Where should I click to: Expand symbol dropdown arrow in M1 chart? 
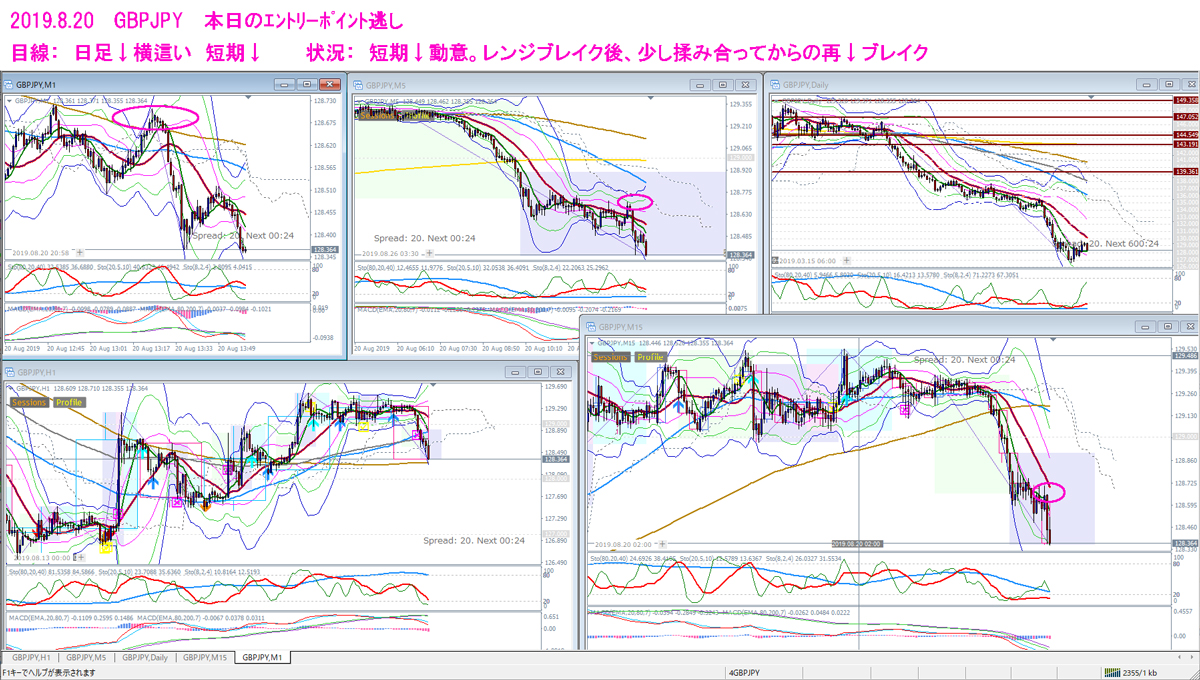10,100
